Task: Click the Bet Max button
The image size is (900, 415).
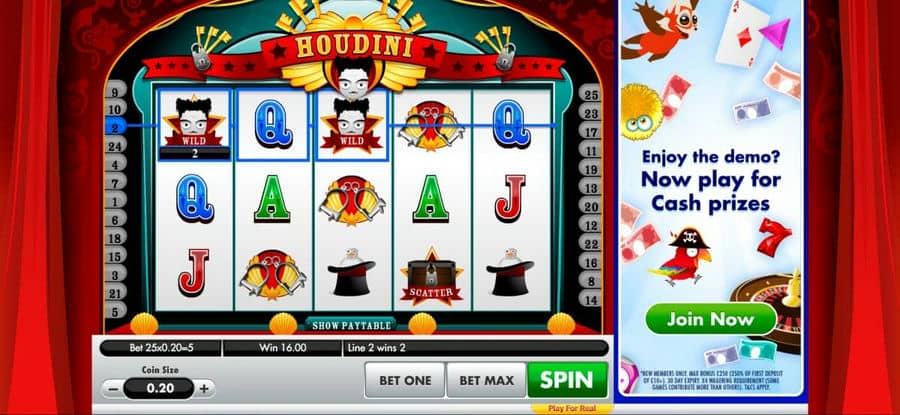Action: 486,380
